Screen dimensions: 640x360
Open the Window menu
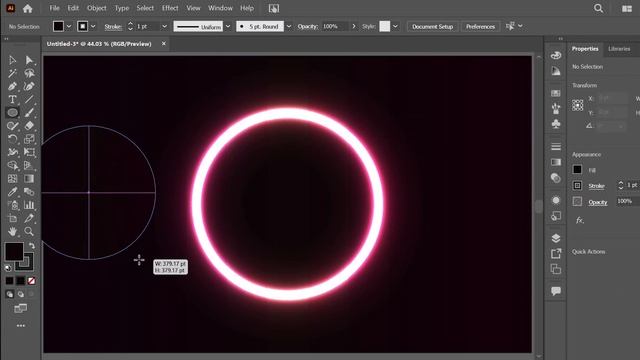point(220,8)
